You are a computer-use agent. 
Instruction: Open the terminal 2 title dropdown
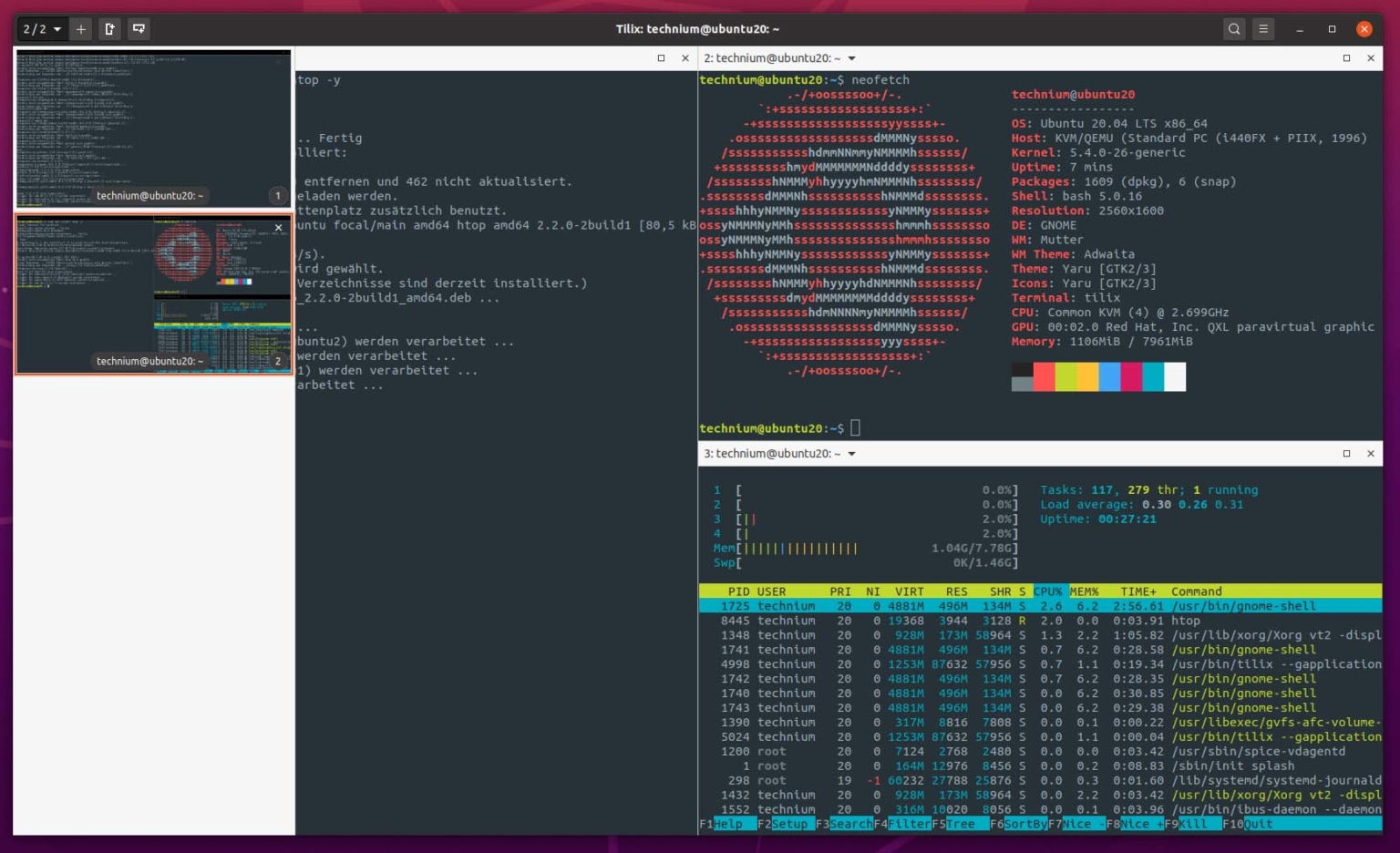click(x=851, y=57)
